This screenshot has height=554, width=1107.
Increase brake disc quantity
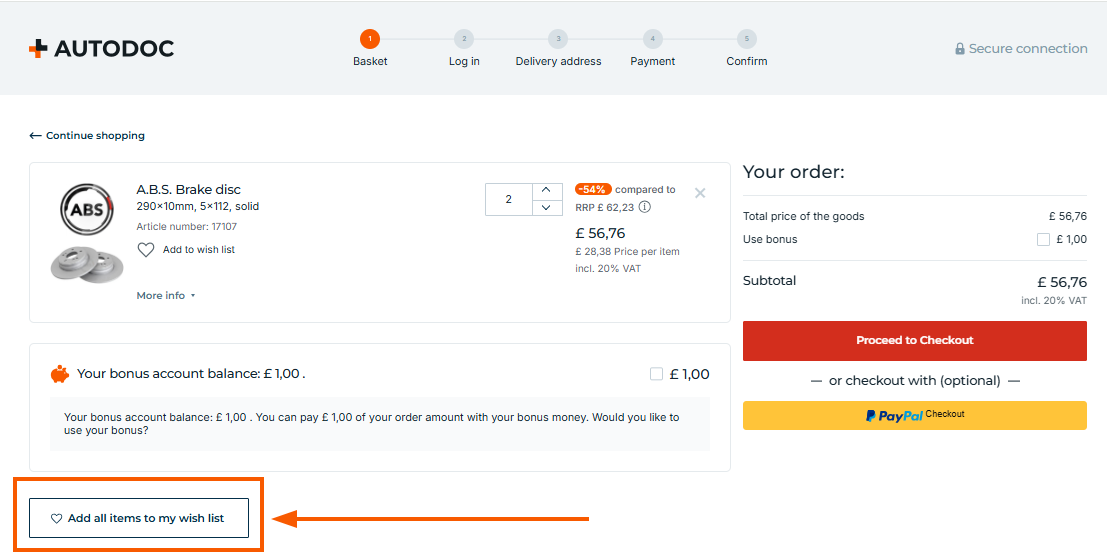(546, 190)
